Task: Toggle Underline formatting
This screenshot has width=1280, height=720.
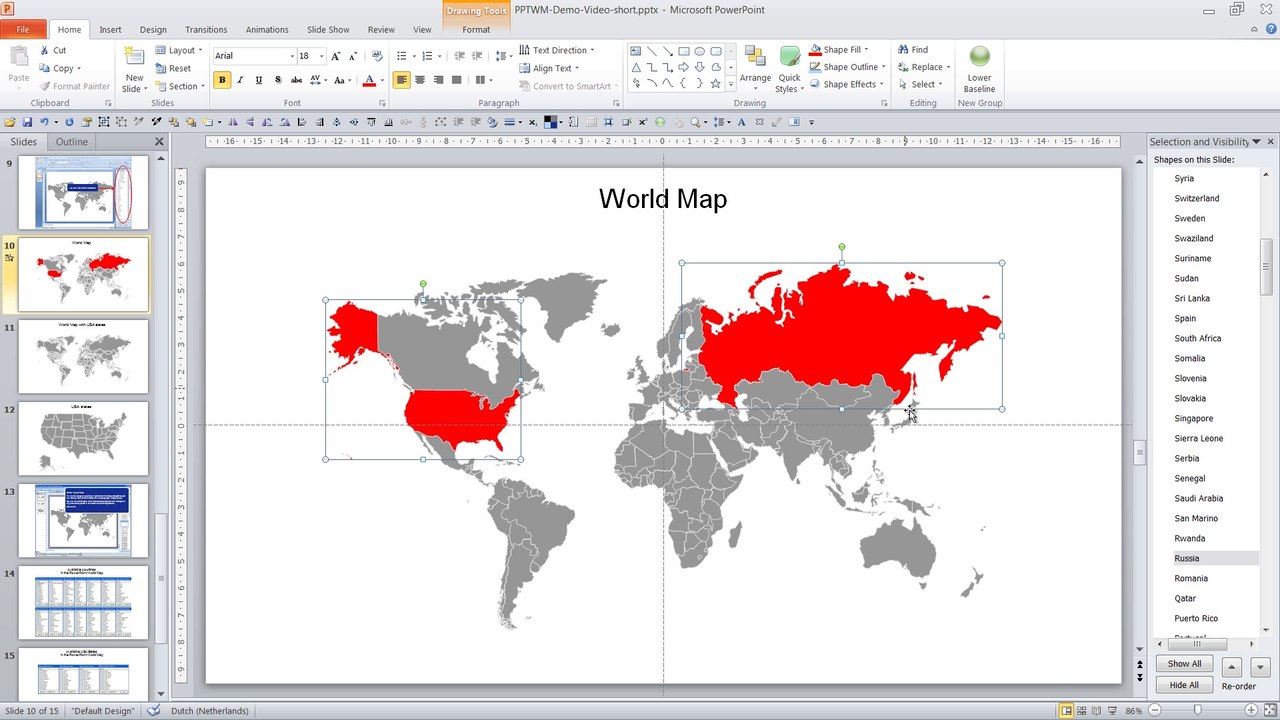Action: (x=259, y=80)
